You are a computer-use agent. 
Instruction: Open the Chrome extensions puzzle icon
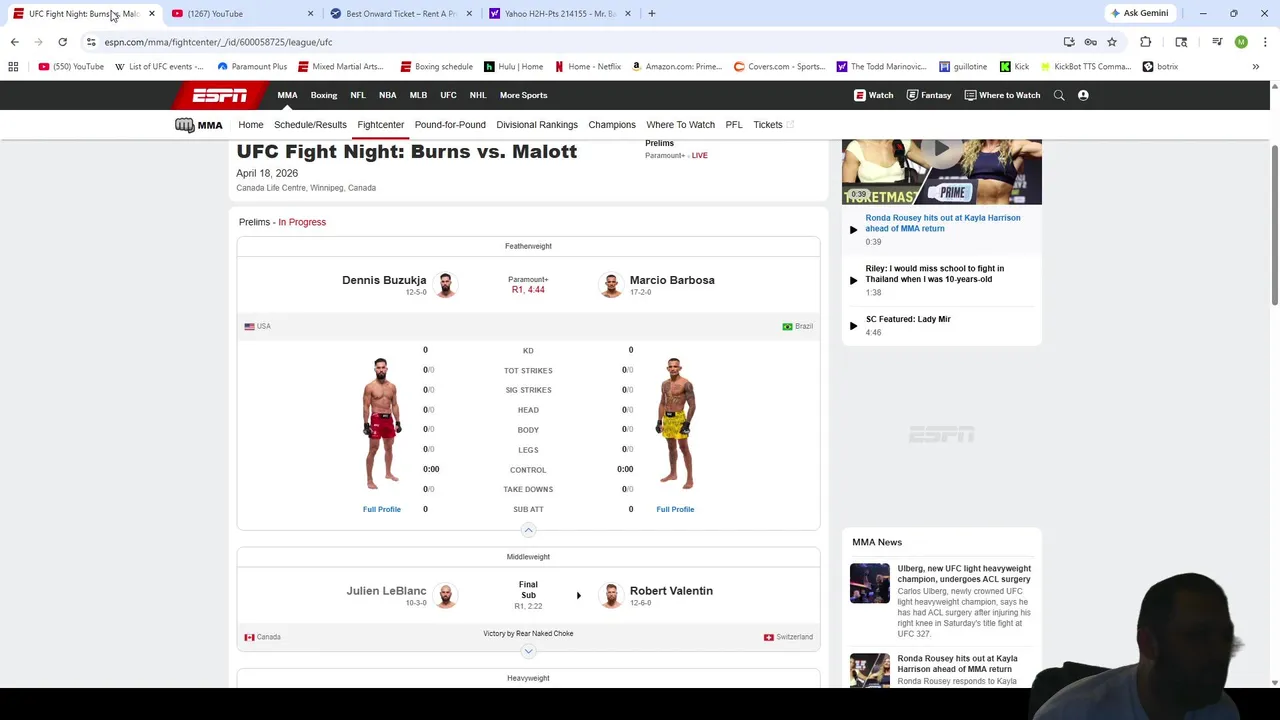coord(1145,42)
